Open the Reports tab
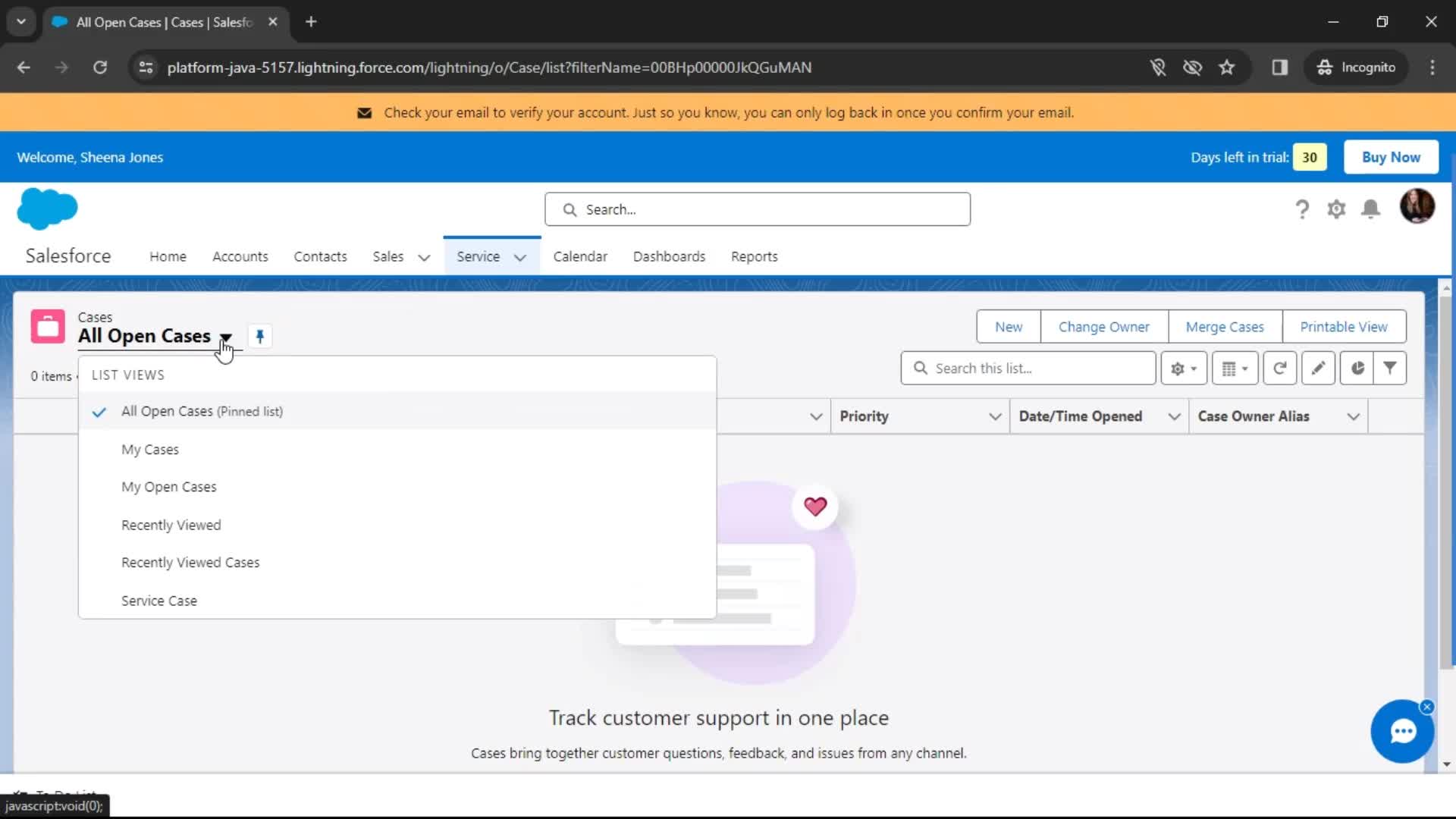The image size is (1456, 819). click(x=754, y=256)
